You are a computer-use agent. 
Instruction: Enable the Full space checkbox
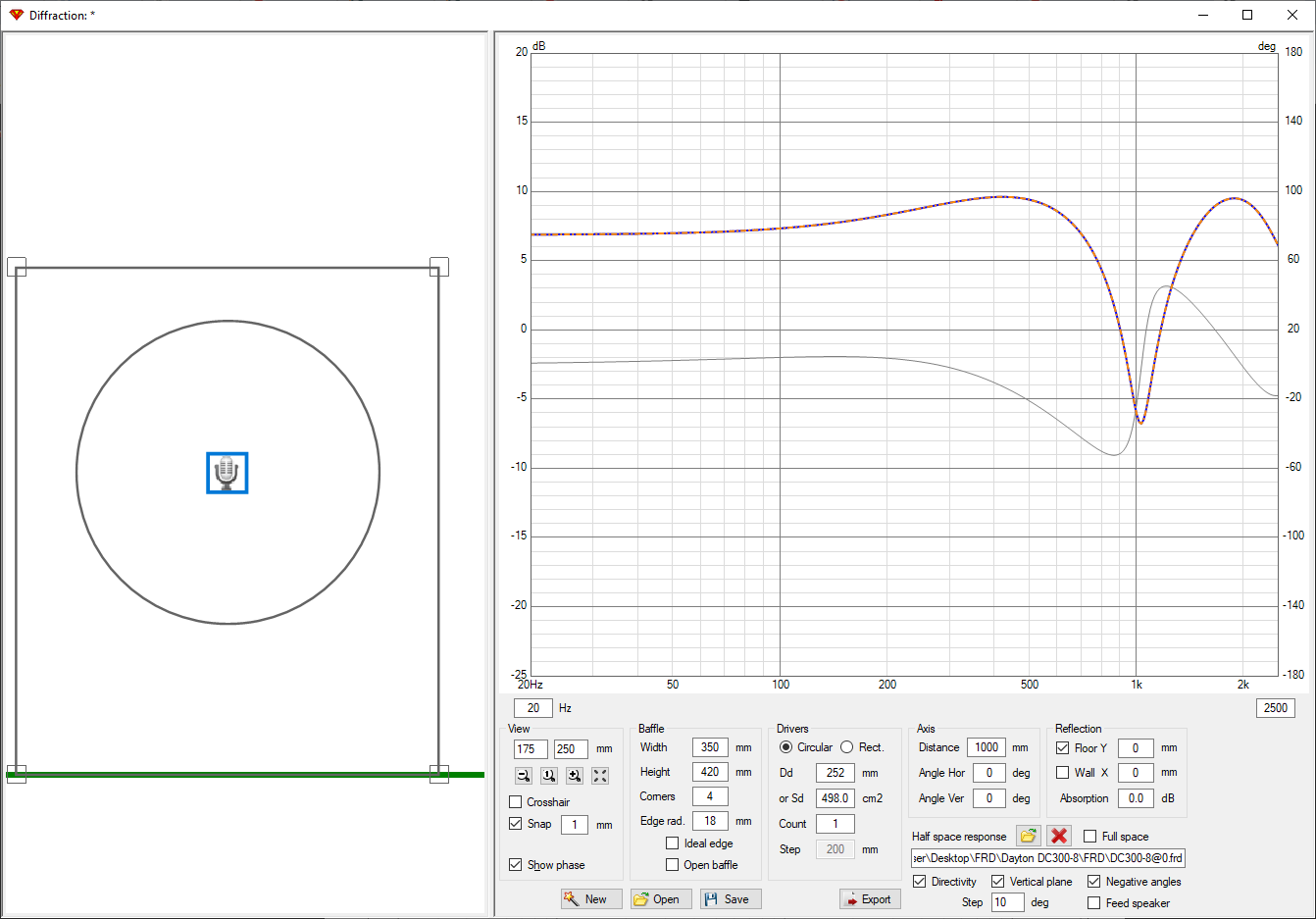click(x=1090, y=837)
